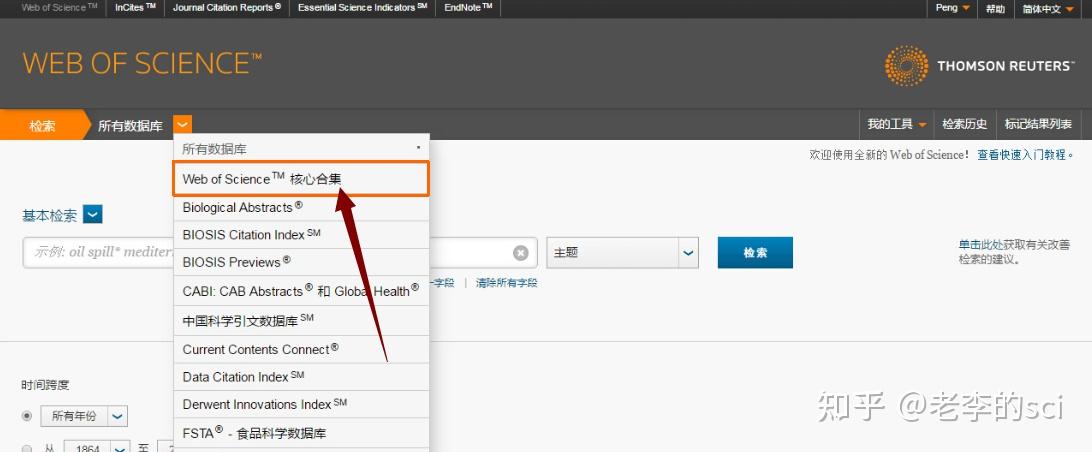Viewport: 1092px width, 452px height.
Task: Select the 所有年份 radio button
Action: pyautogui.click(x=27, y=416)
